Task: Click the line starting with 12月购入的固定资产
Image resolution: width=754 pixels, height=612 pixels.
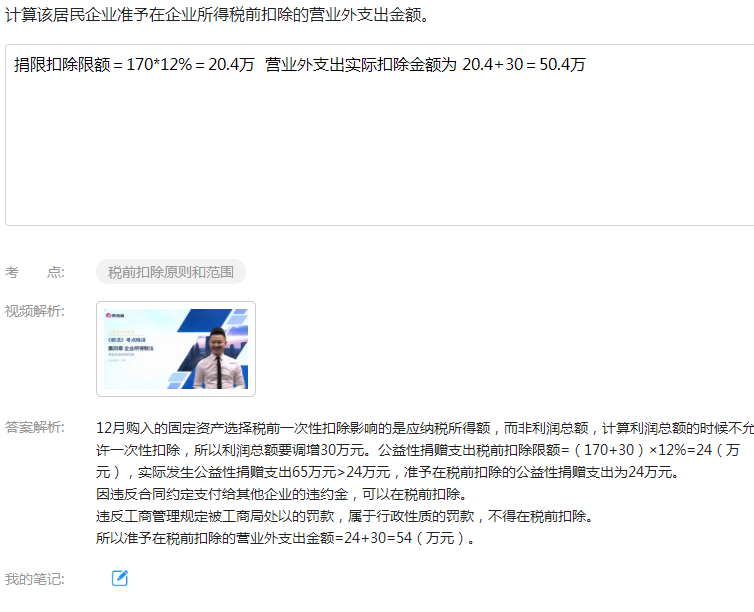Action: pyautogui.click(x=425, y=428)
